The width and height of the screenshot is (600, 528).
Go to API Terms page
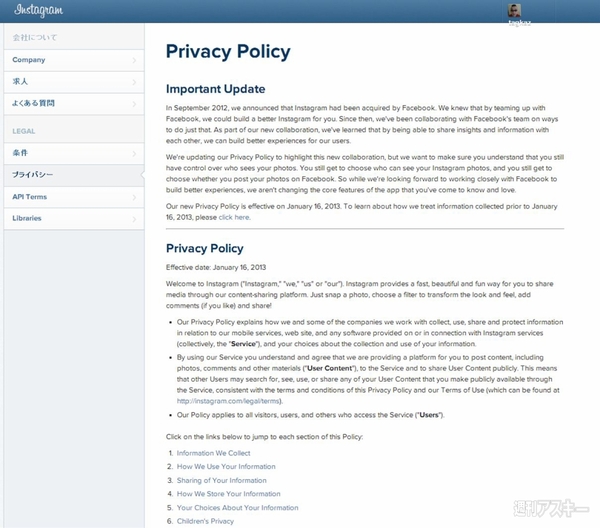[x=31, y=197]
